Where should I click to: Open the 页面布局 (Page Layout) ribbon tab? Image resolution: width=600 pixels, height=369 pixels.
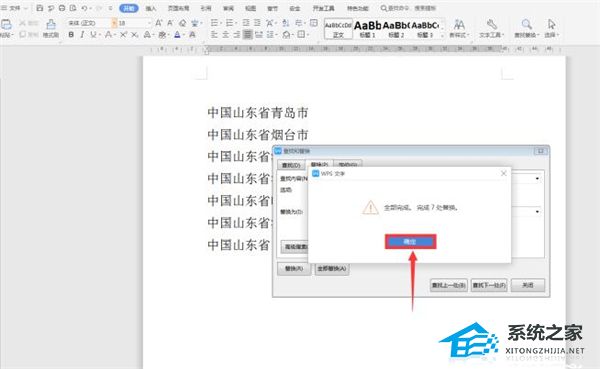(x=178, y=8)
